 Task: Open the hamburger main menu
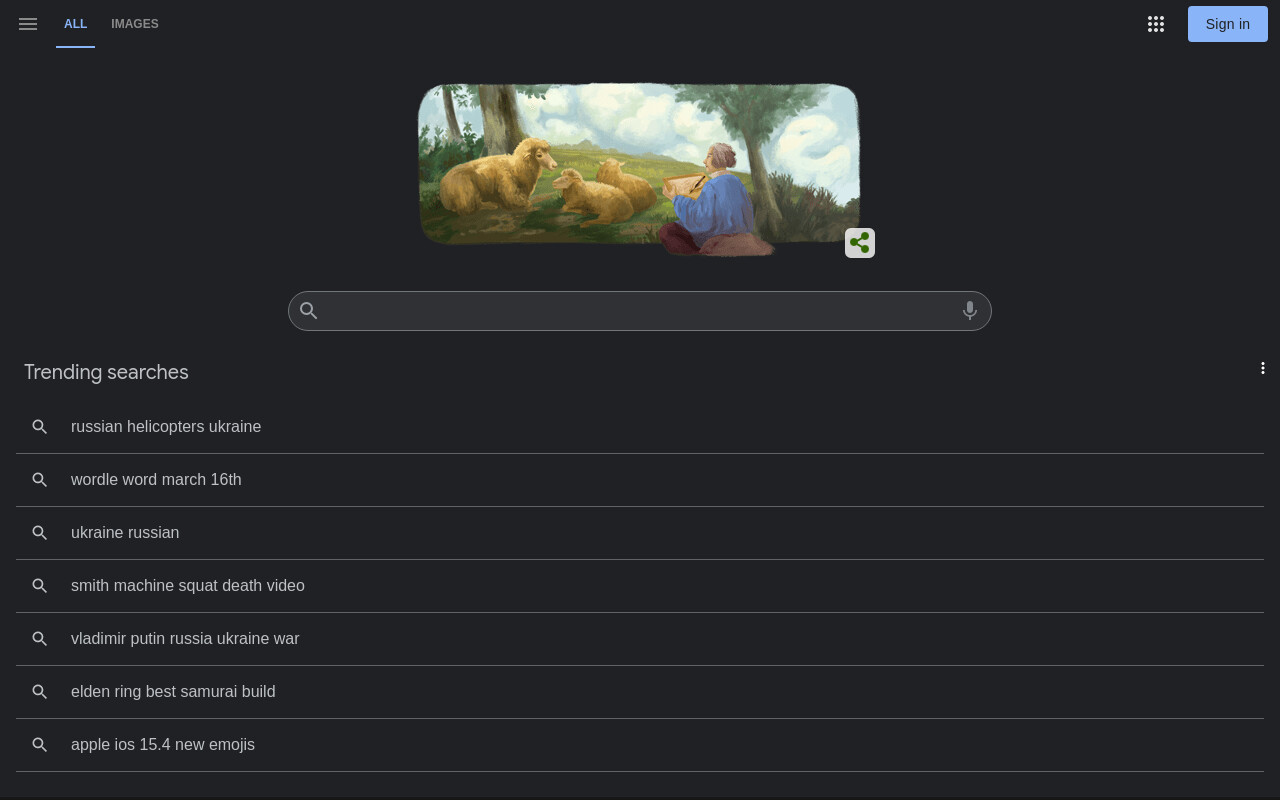tap(28, 24)
